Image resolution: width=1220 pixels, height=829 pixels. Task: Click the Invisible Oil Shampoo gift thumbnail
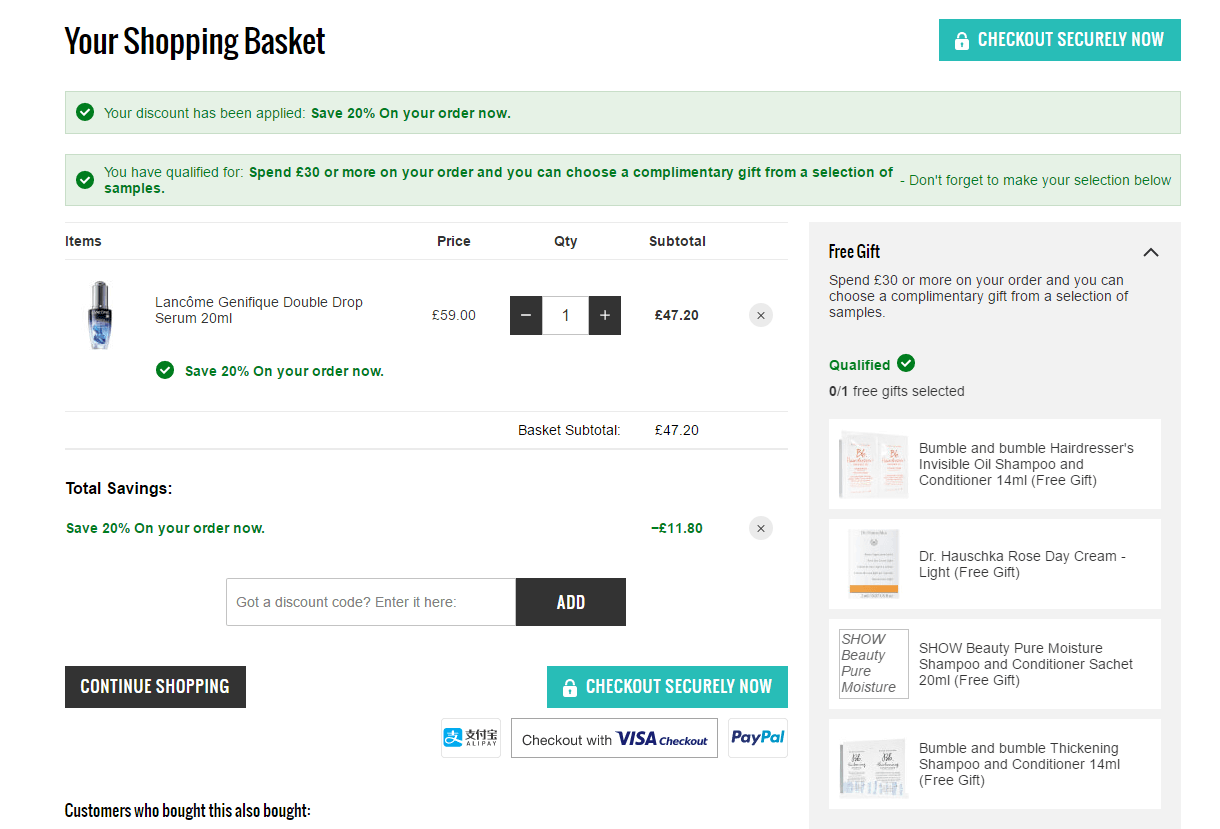click(874, 464)
